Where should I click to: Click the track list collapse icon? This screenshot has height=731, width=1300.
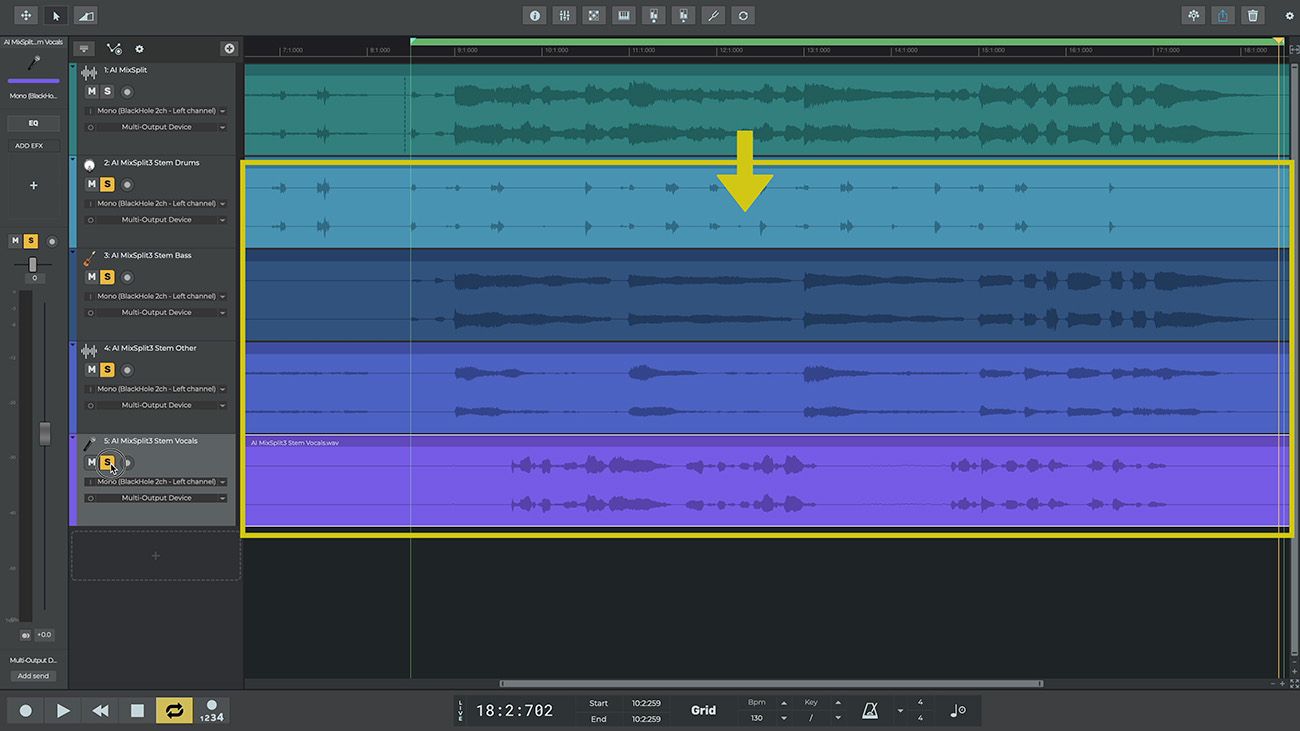(x=85, y=48)
